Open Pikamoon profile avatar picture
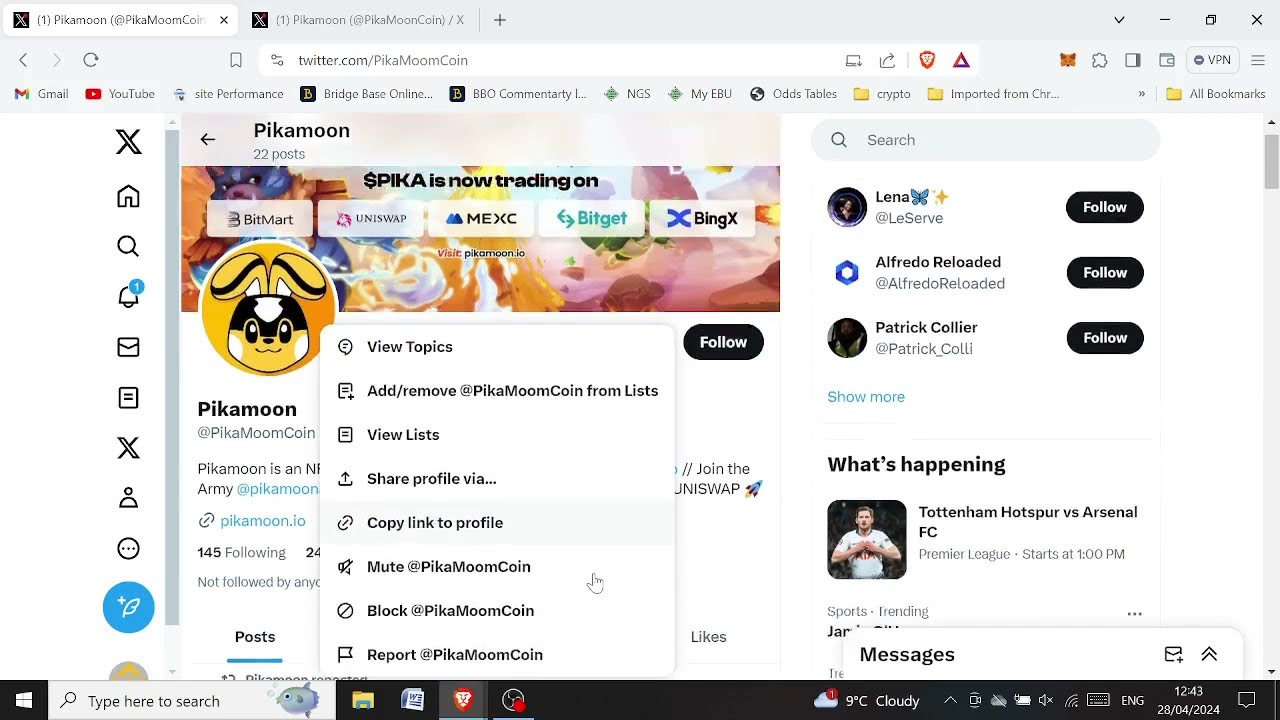The width and height of the screenshot is (1280, 720). pyautogui.click(x=268, y=308)
